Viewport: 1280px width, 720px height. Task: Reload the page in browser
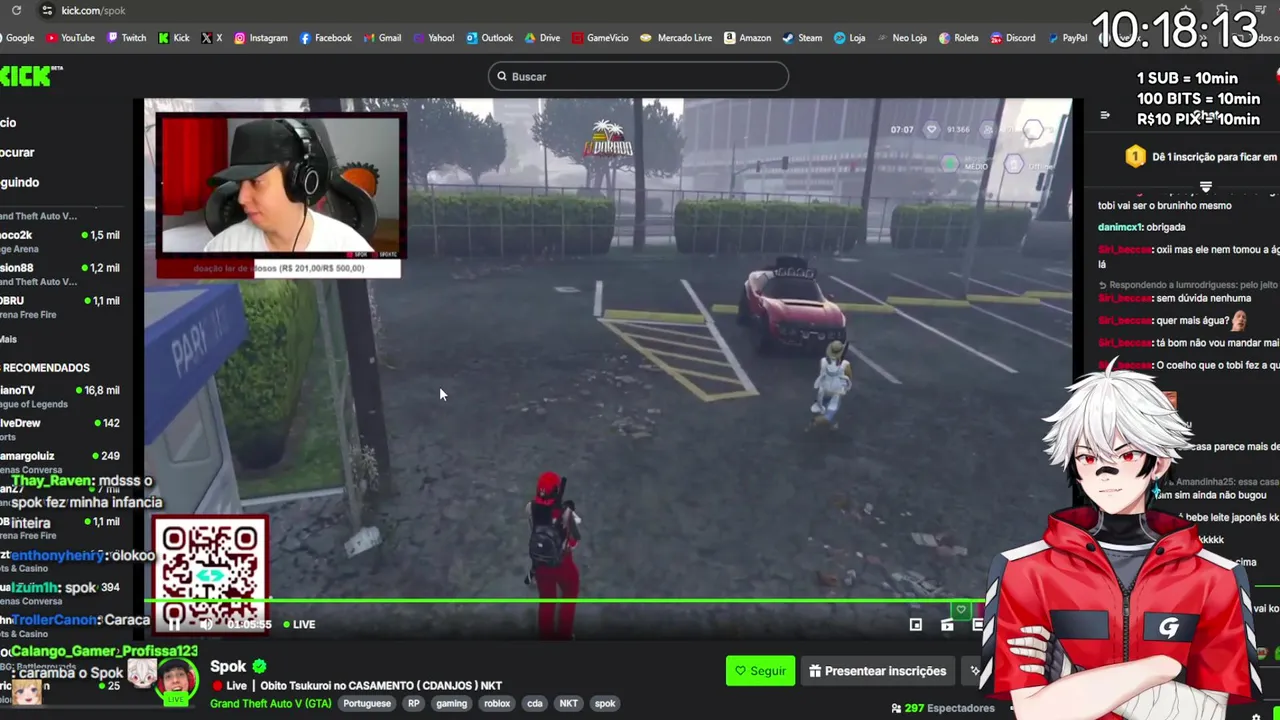[18, 10]
